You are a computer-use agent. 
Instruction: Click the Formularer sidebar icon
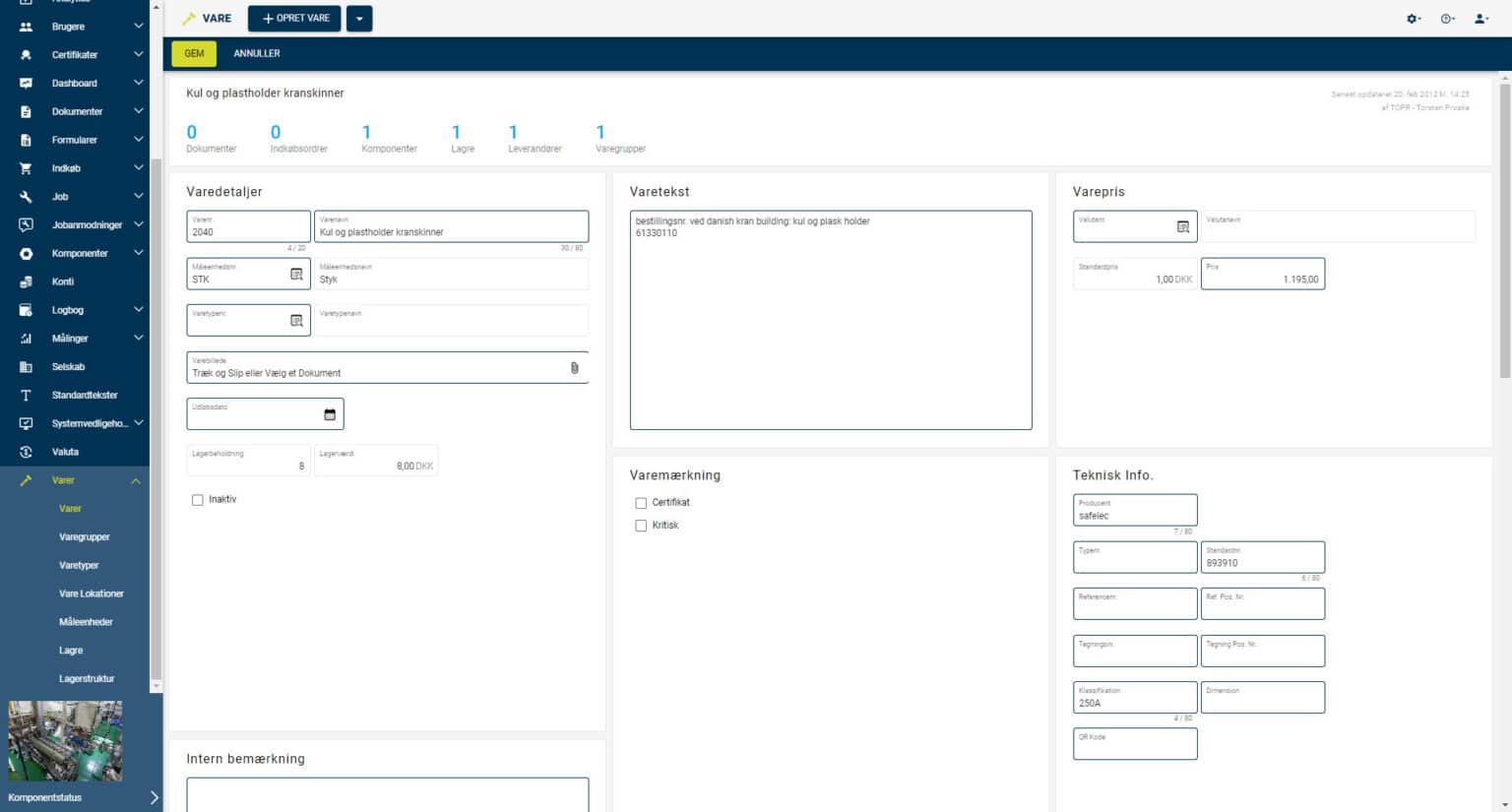(x=26, y=140)
